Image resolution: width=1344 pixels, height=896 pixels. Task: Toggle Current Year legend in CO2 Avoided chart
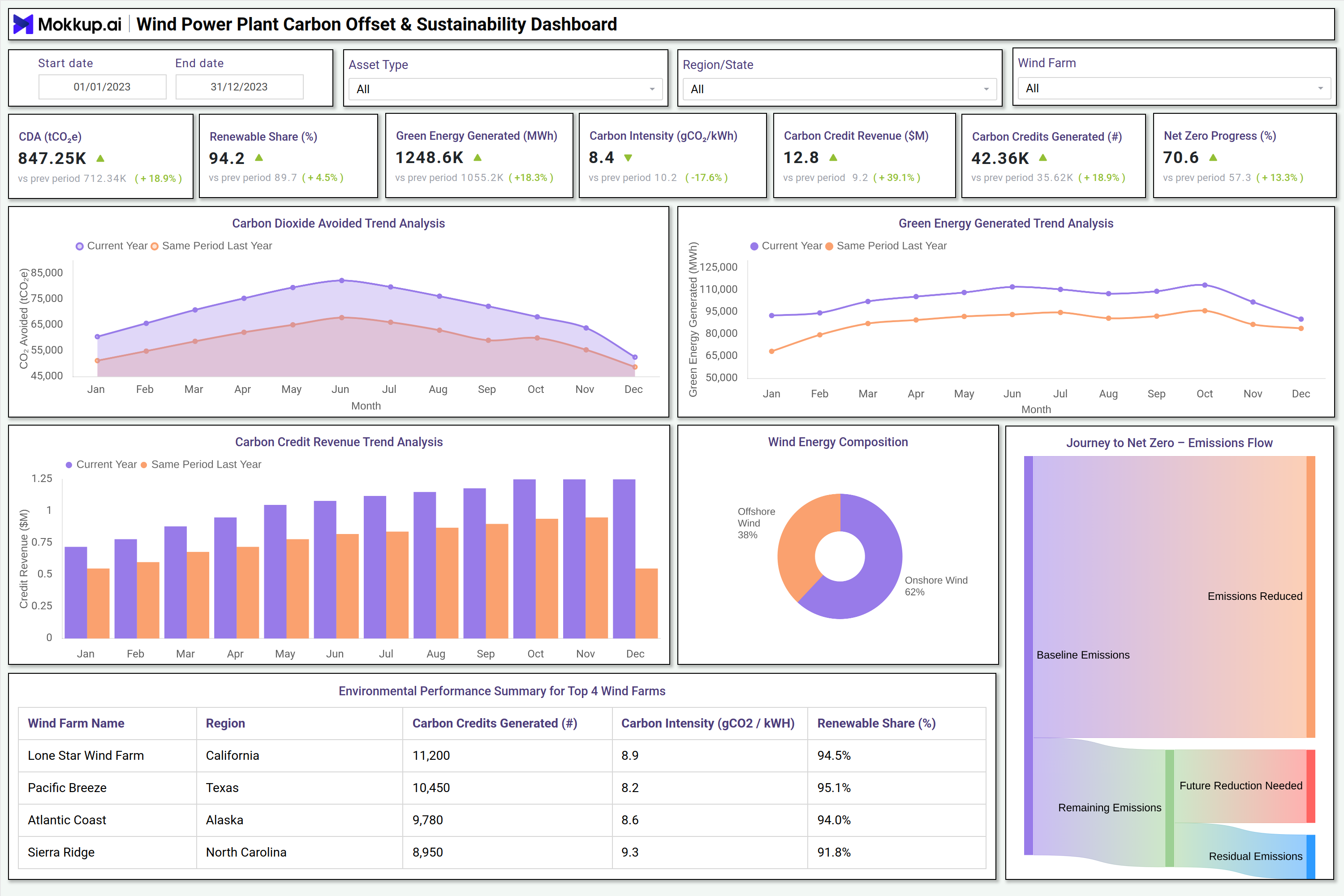point(112,246)
